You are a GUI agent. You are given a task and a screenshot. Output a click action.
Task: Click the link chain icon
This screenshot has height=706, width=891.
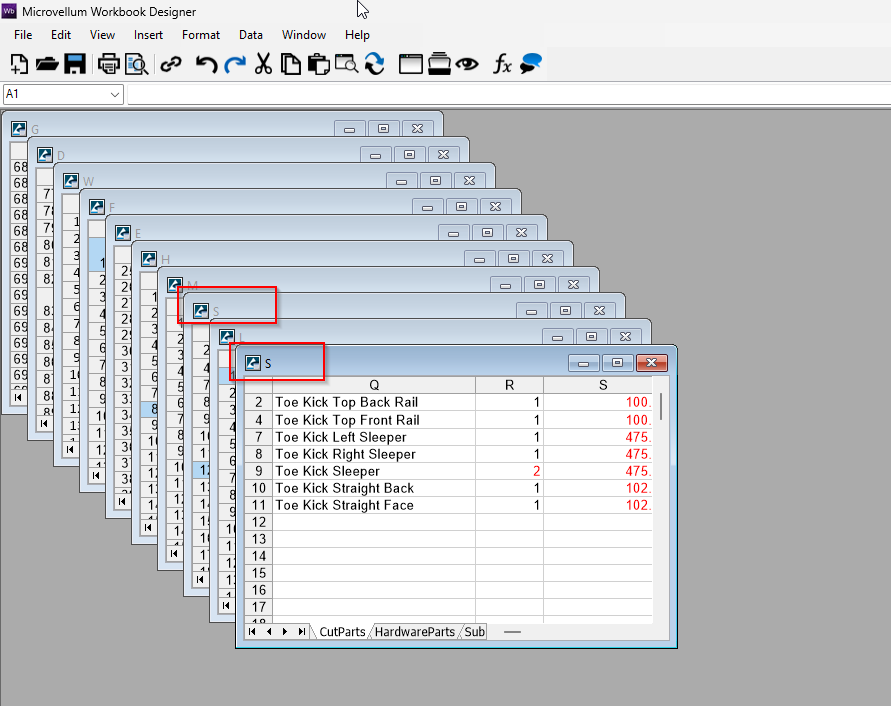[171, 64]
